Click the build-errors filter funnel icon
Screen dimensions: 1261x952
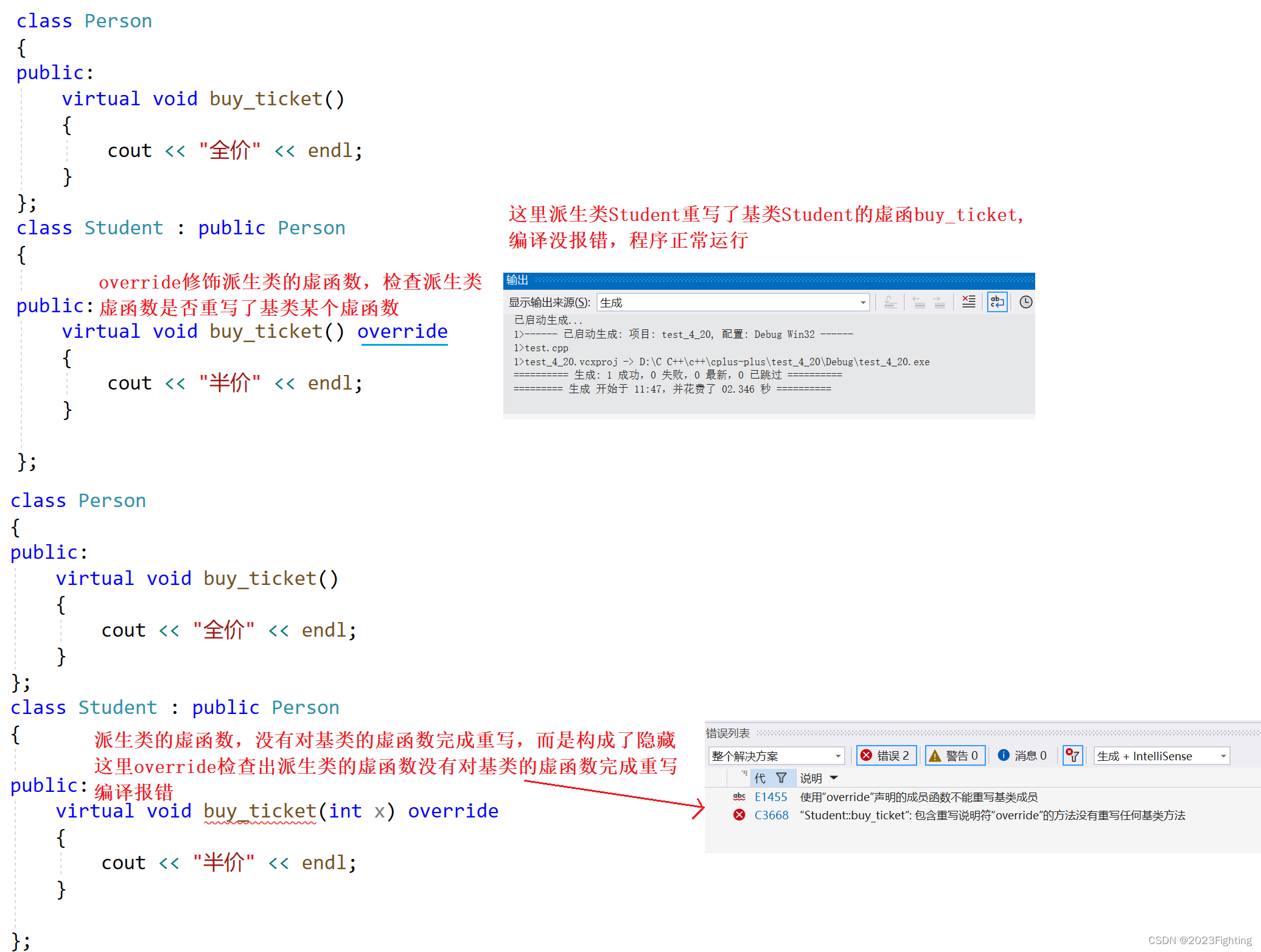tap(1072, 755)
